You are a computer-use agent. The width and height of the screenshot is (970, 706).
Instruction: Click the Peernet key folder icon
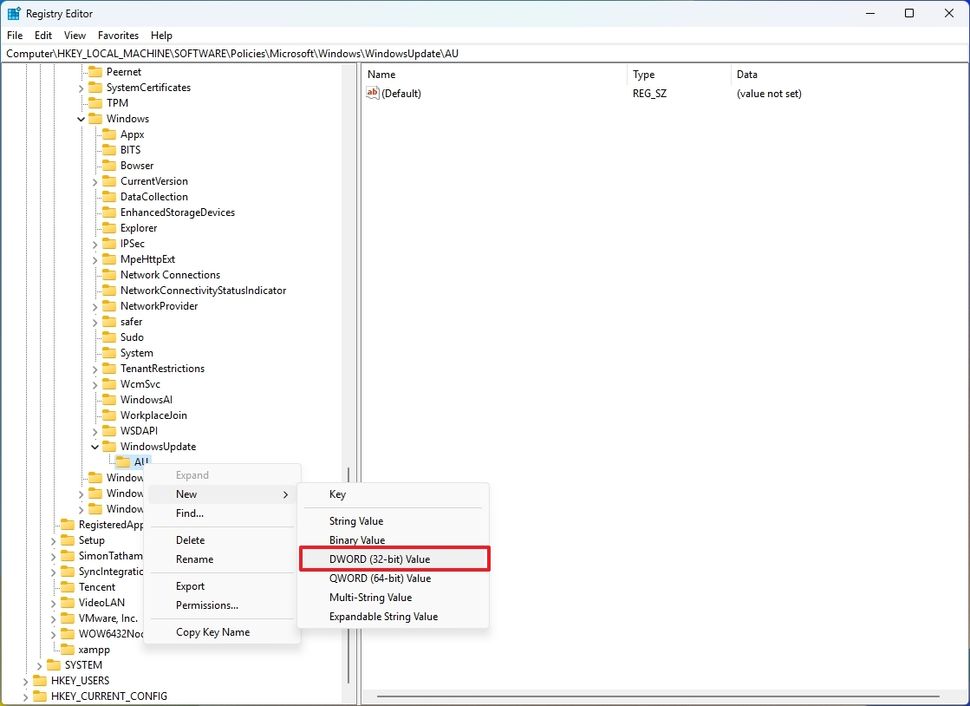95,71
